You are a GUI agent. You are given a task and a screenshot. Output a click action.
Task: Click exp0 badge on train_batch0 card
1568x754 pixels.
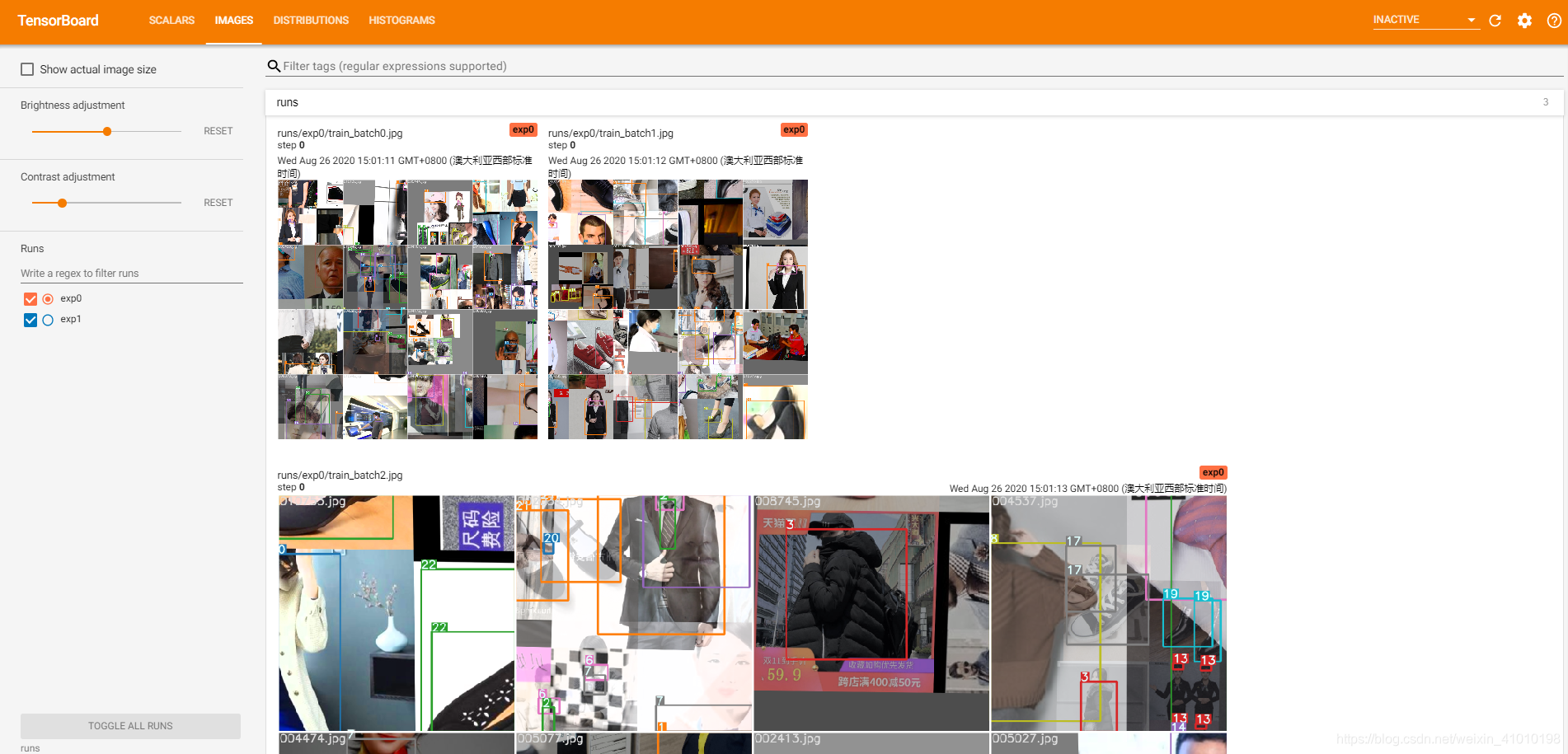pos(523,130)
